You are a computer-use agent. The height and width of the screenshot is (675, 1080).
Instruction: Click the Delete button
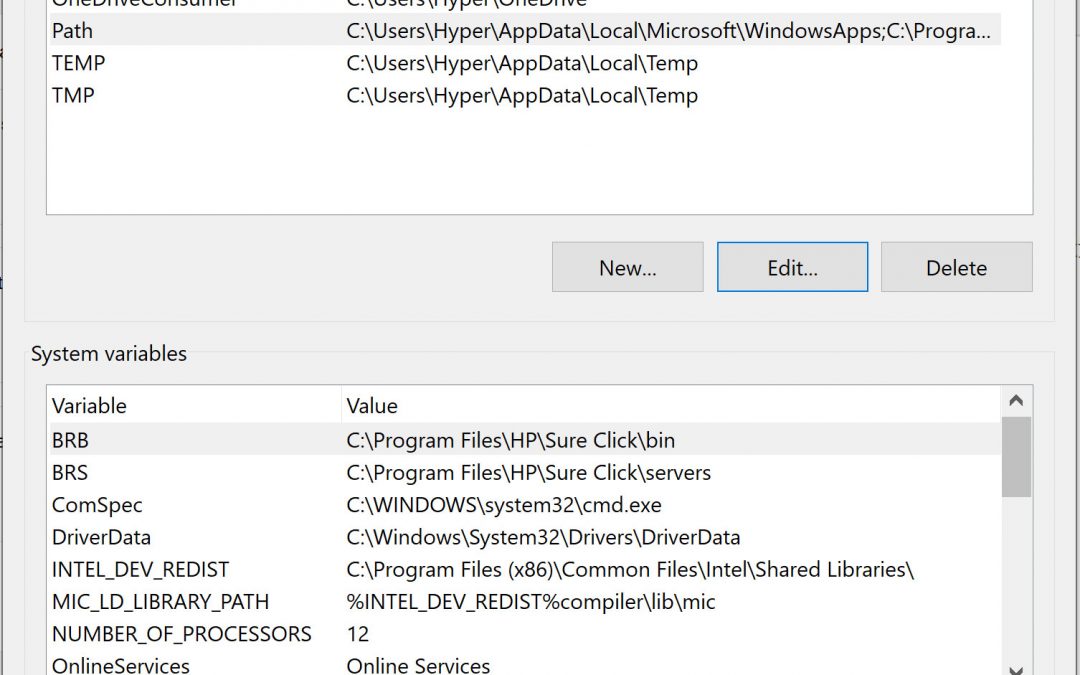click(956, 267)
